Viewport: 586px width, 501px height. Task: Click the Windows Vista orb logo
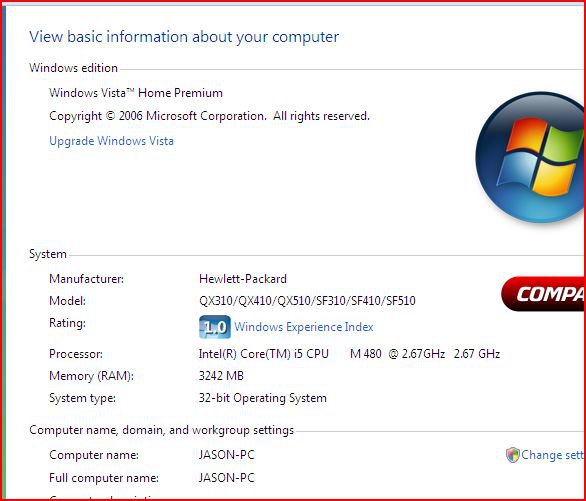coord(531,157)
